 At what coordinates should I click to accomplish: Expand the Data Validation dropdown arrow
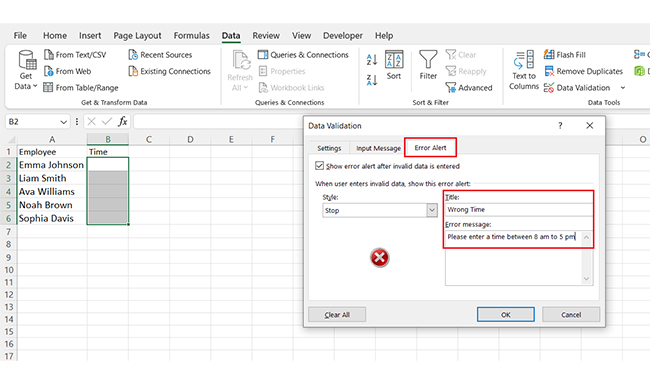pyautogui.click(x=623, y=87)
